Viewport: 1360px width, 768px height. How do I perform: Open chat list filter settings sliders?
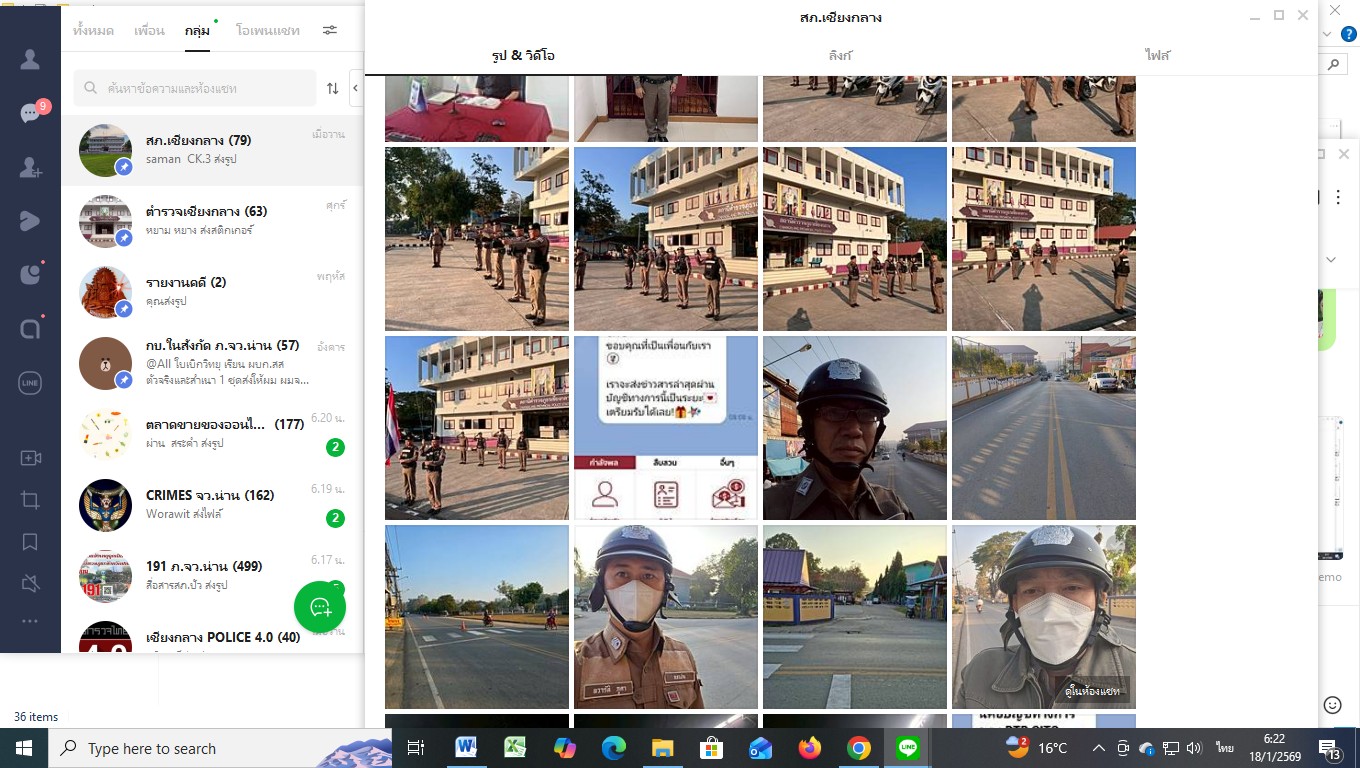coord(330,31)
